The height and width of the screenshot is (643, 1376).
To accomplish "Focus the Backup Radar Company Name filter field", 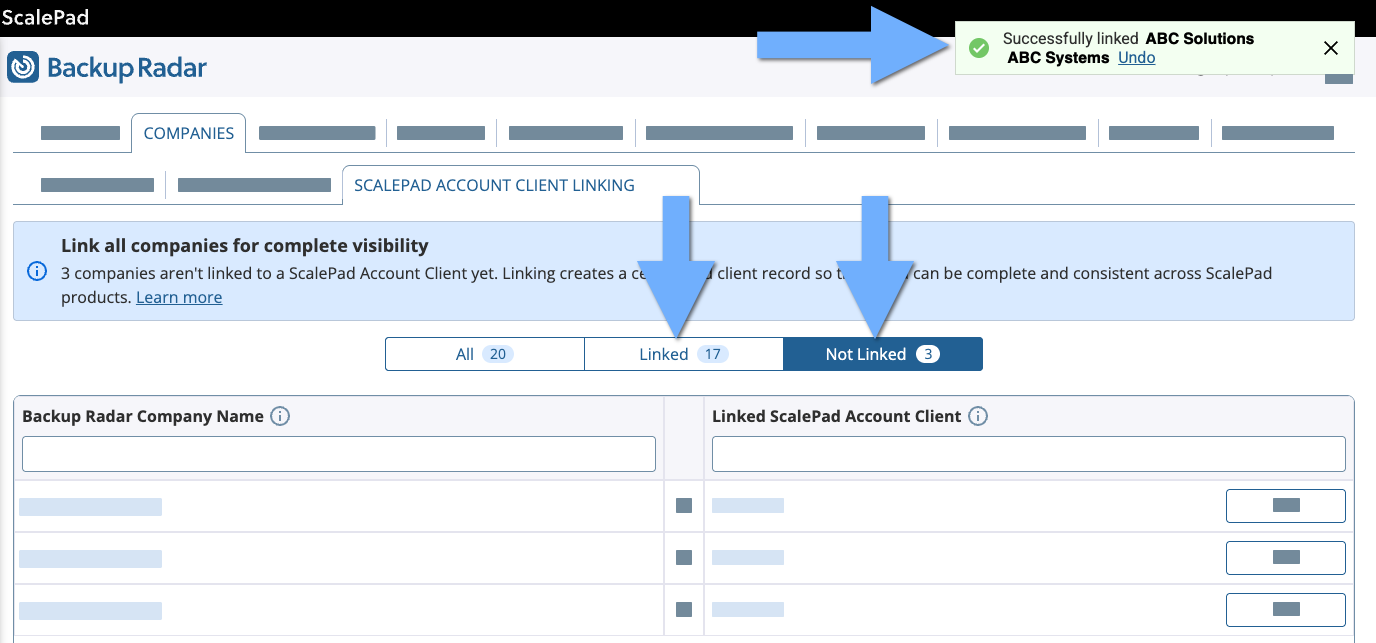I will point(339,454).
